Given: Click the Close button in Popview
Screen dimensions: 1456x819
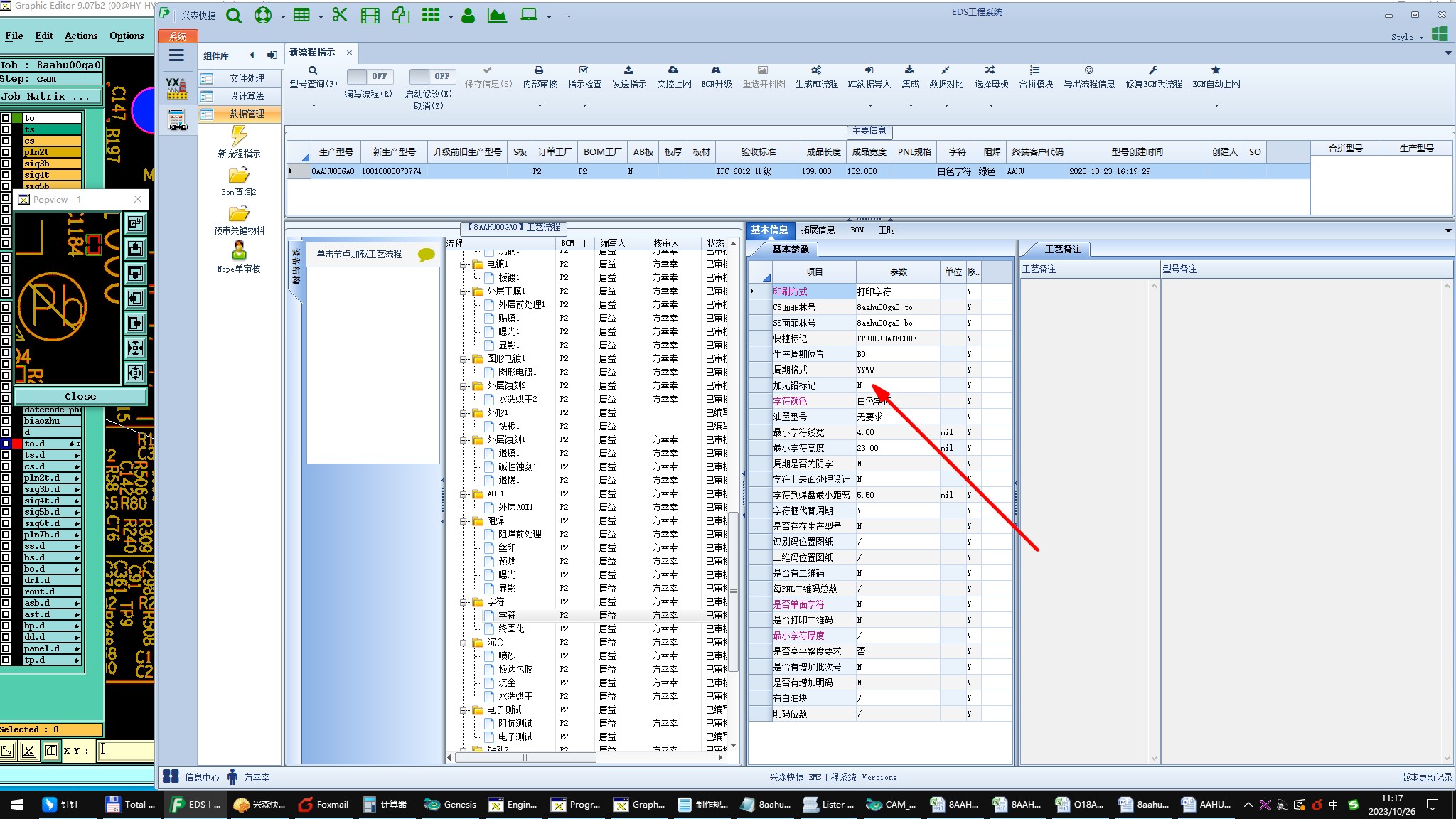Looking at the screenshot, I should pyautogui.click(x=80, y=396).
